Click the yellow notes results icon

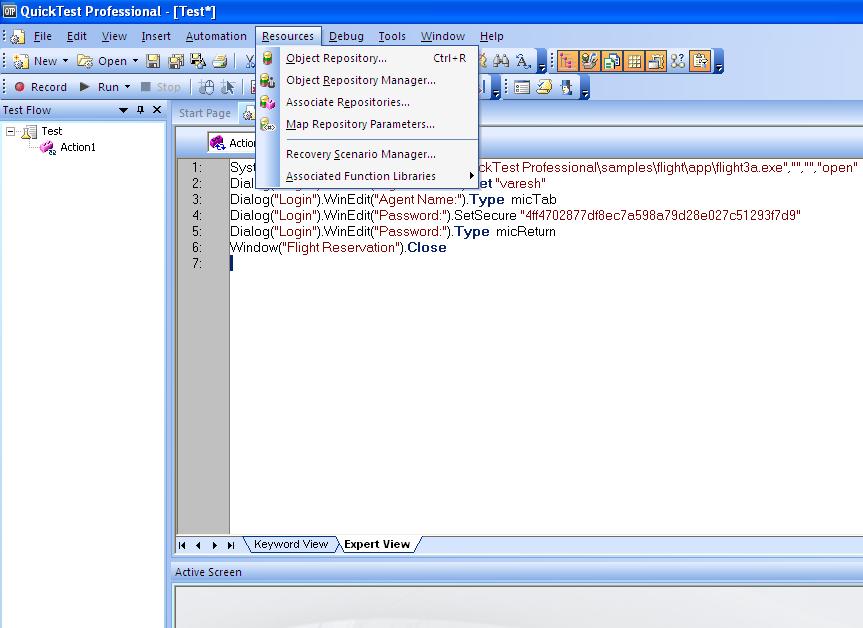click(544, 87)
